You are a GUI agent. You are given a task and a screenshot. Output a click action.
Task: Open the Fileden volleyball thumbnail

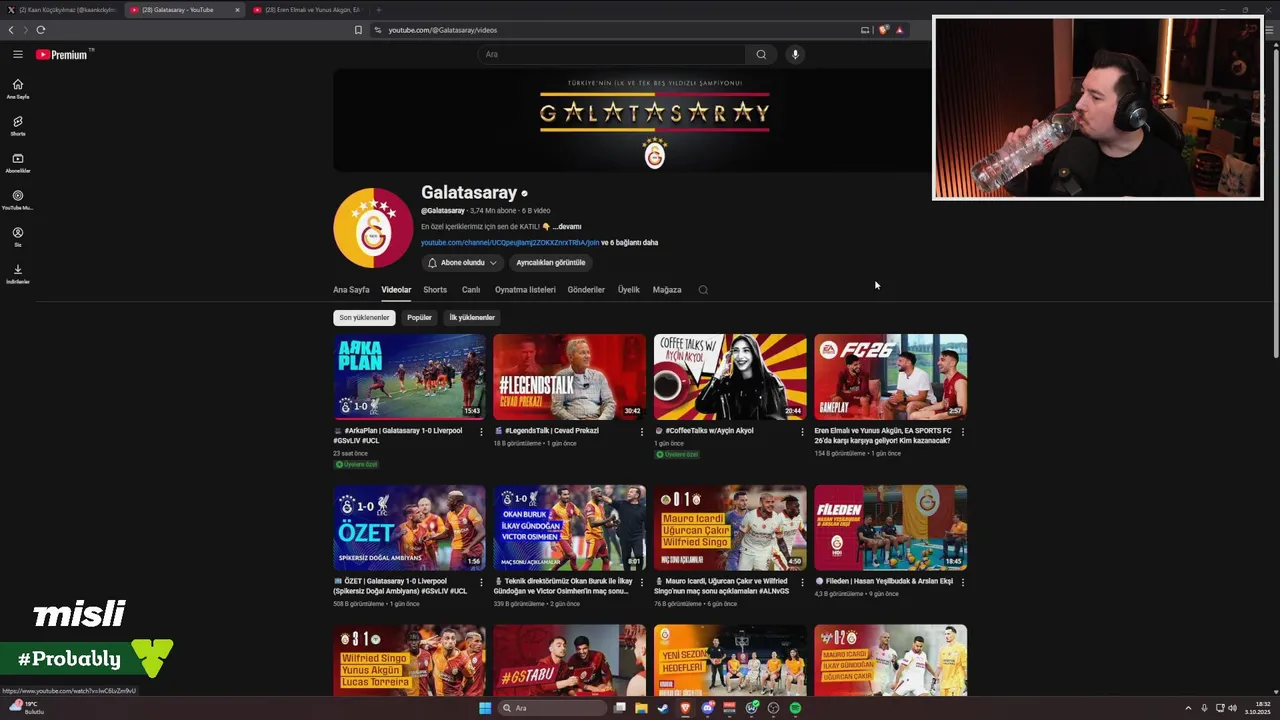pos(890,527)
